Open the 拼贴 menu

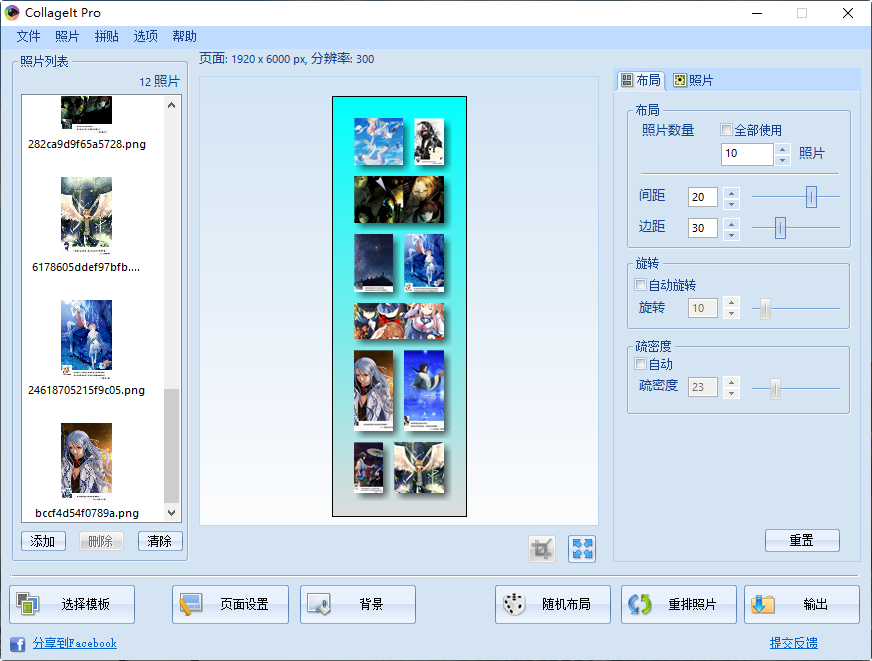point(106,37)
